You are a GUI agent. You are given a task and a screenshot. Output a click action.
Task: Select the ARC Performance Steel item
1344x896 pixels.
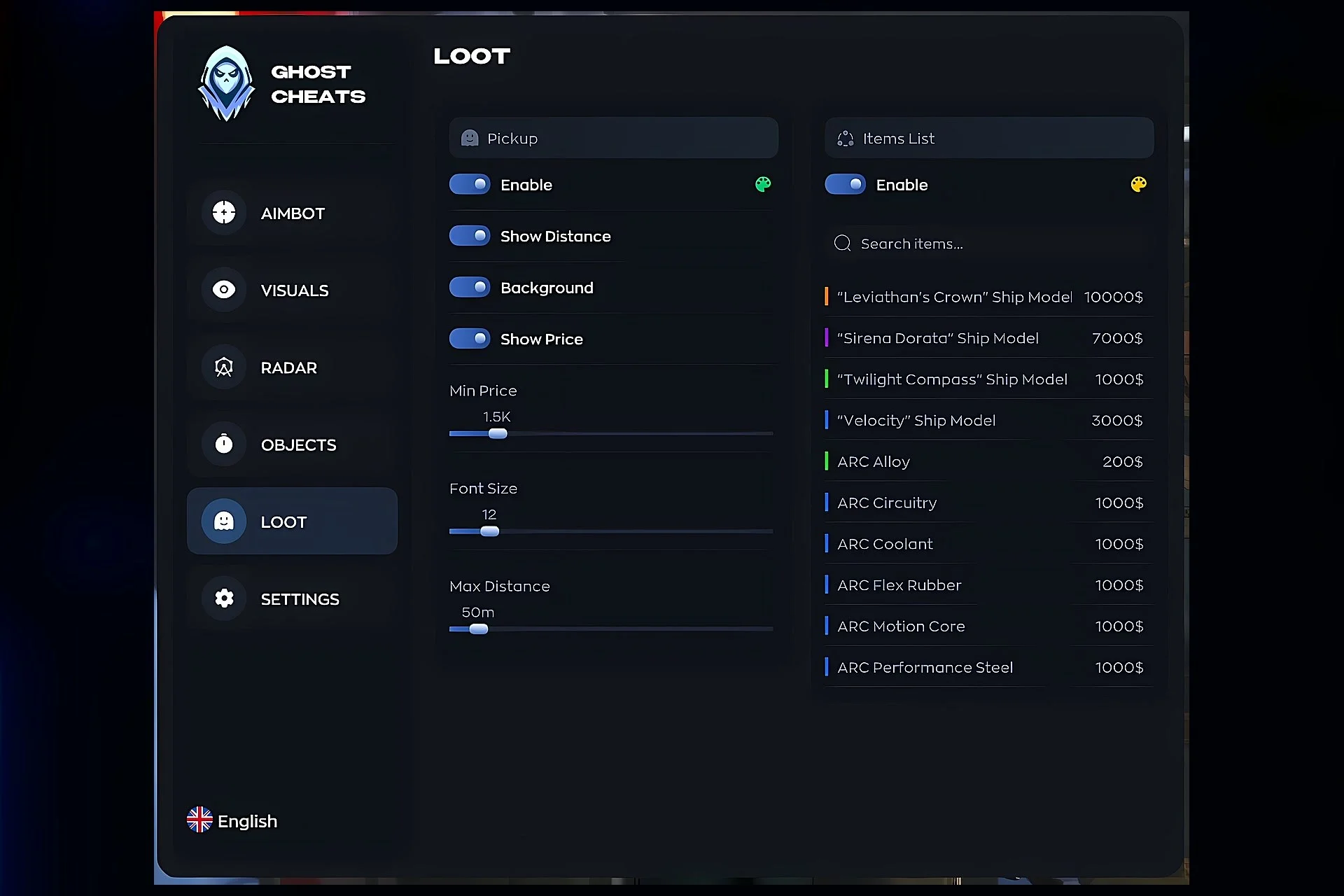click(x=989, y=667)
